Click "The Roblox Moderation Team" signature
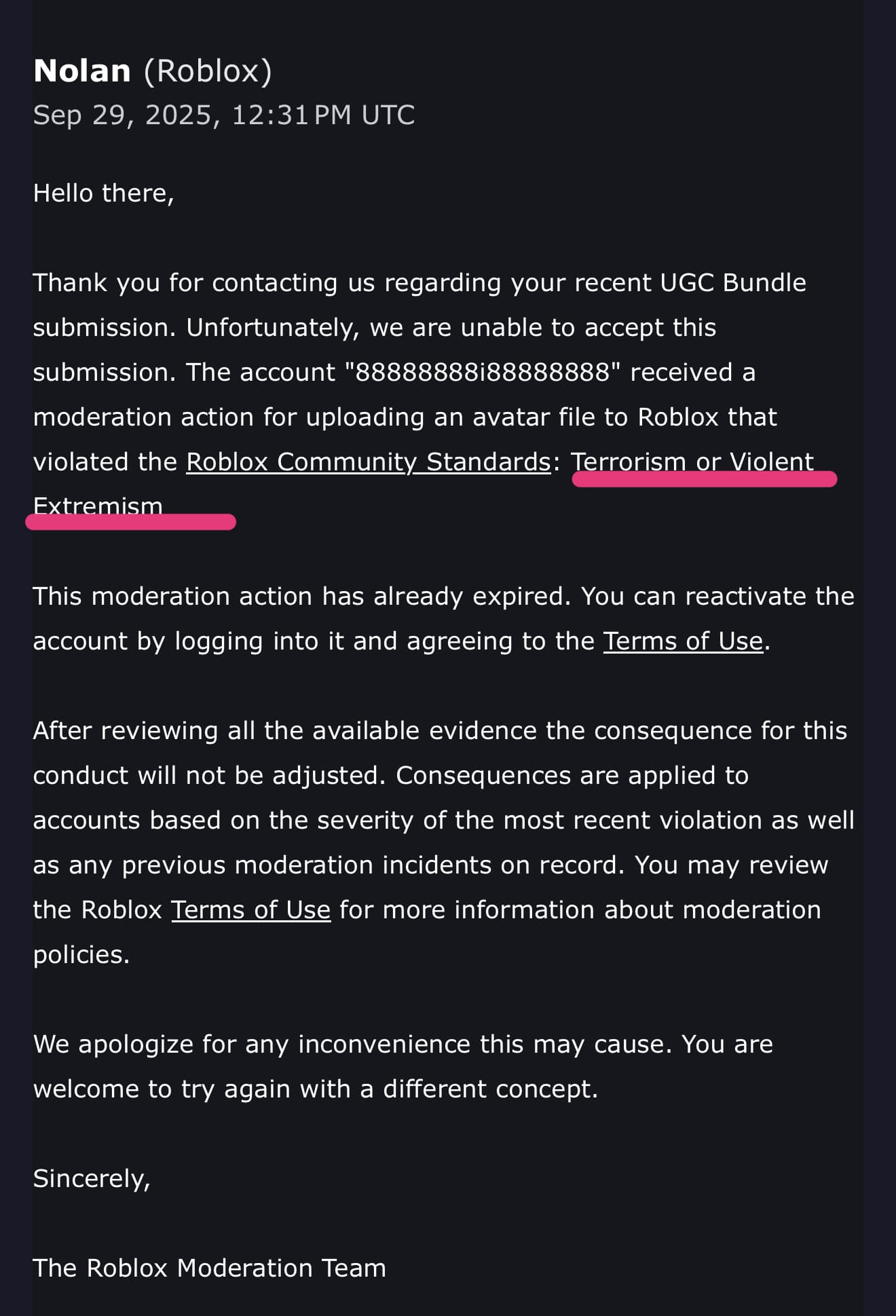 point(209,1268)
